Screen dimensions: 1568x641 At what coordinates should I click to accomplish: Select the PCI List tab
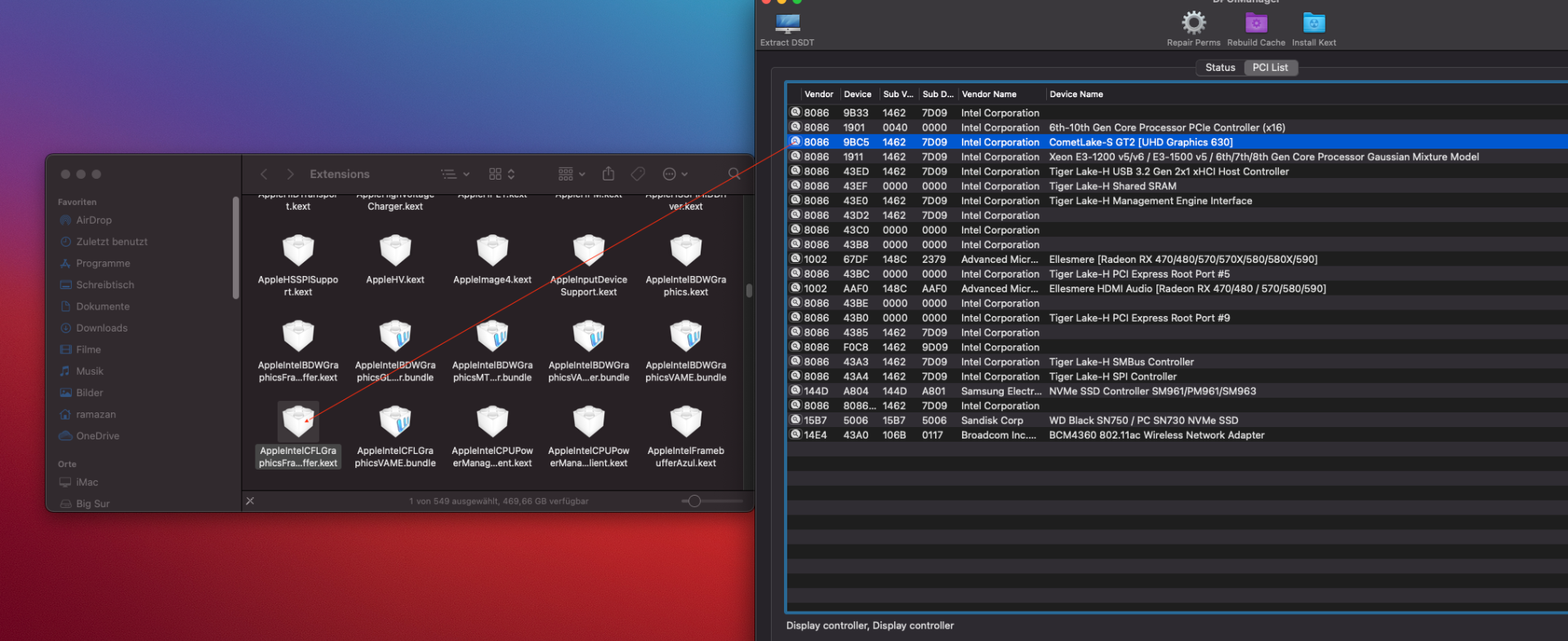tap(1270, 68)
